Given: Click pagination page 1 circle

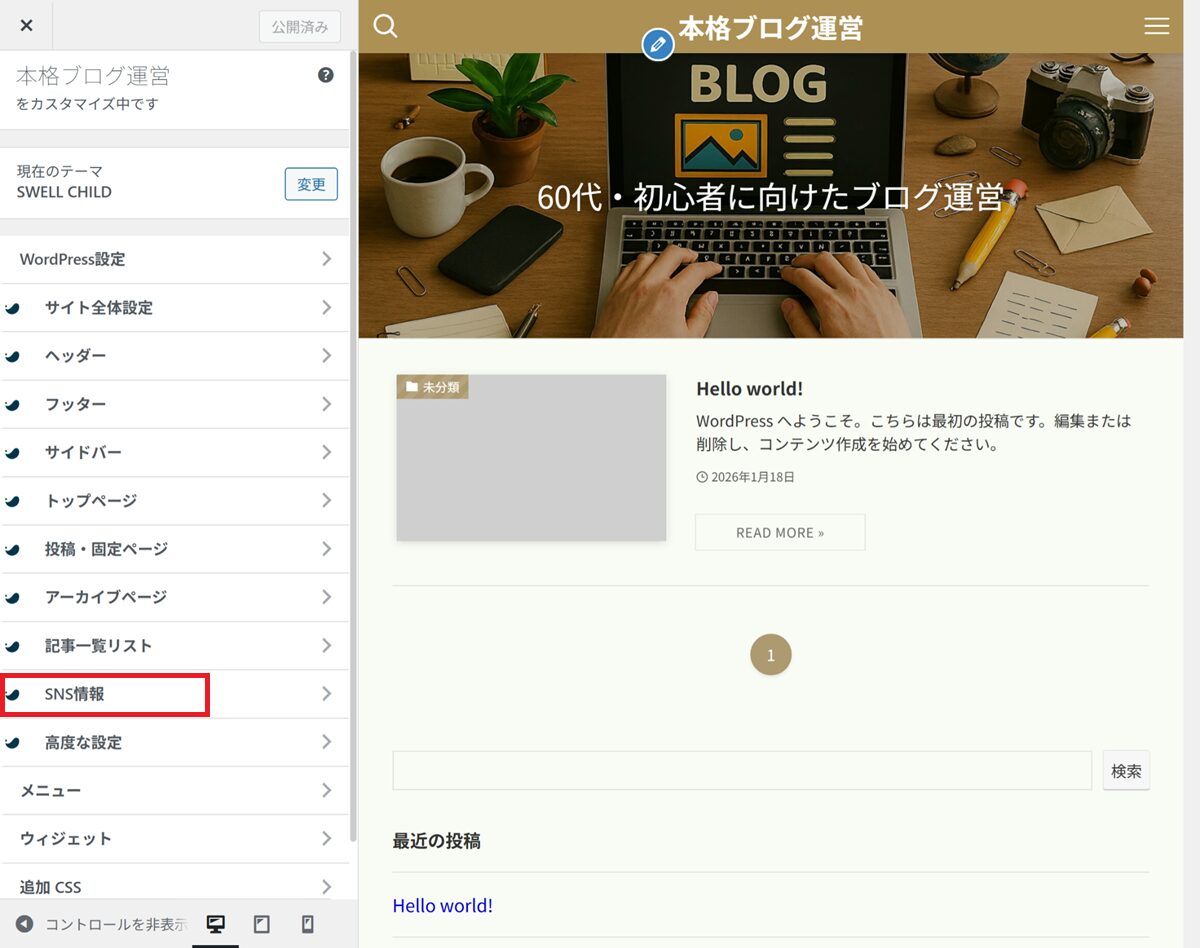Looking at the screenshot, I should pyautogui.click(x=770, y=655).
